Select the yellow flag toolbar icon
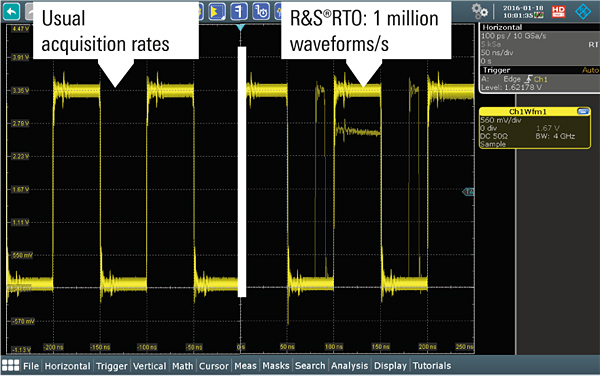 217,11
